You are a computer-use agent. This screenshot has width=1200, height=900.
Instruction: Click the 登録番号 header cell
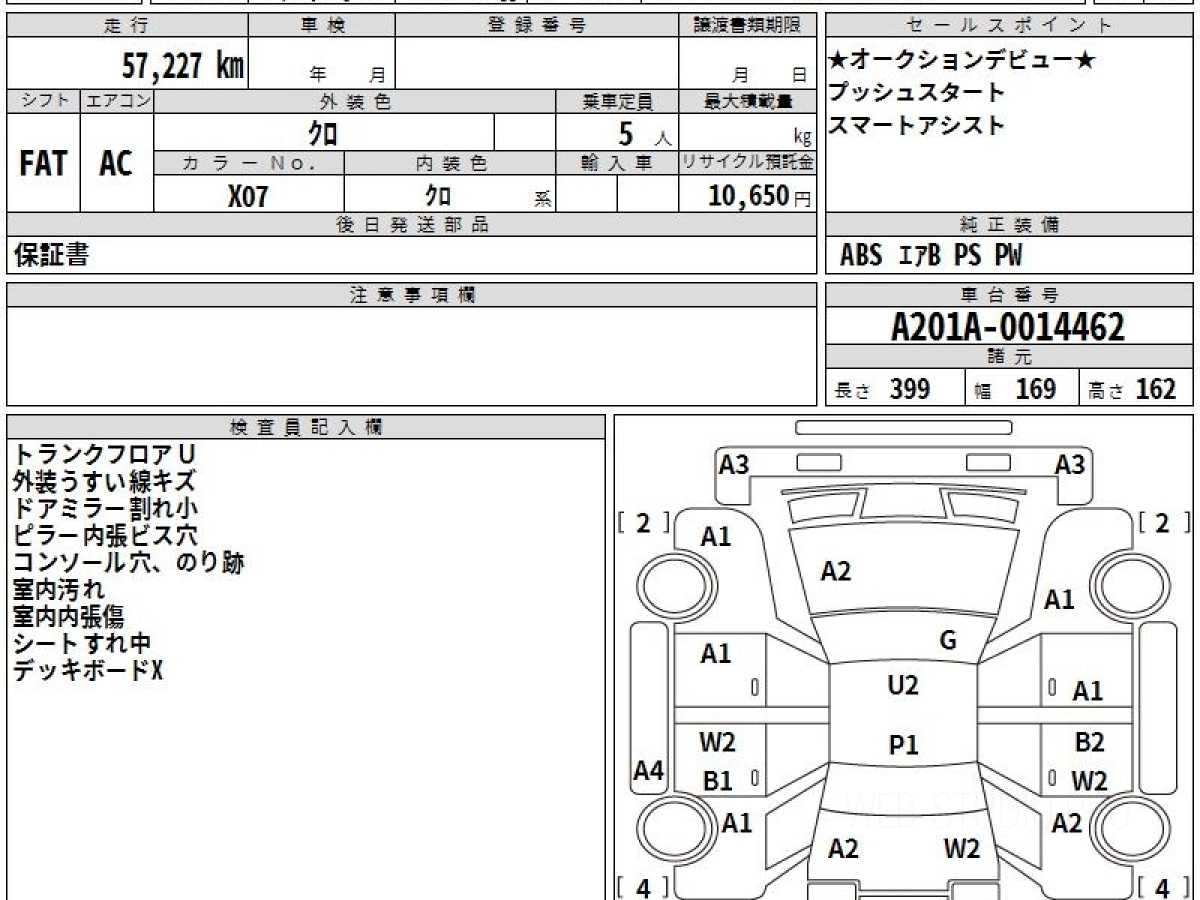[x=537, y=25]
